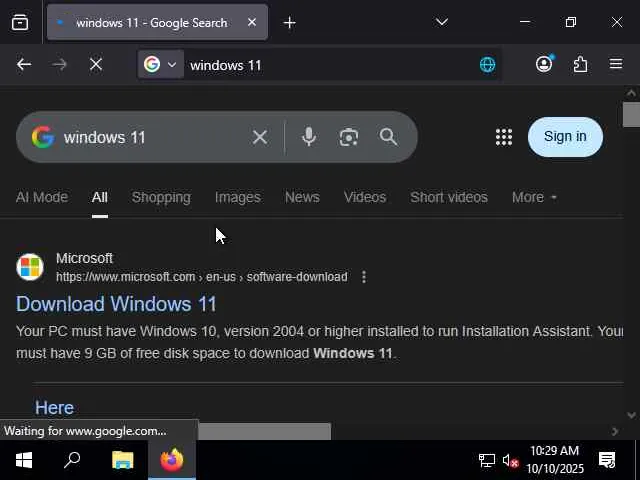Open the Here sitelink

tap(54, 408)
